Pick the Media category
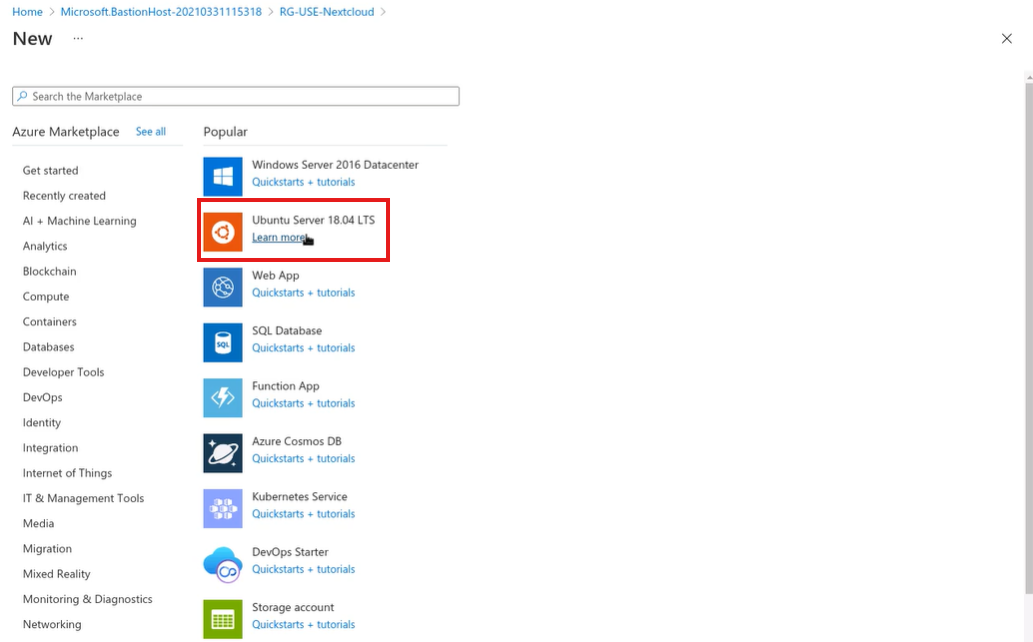Screen dimensions: 1033x642 pos(38,523)
